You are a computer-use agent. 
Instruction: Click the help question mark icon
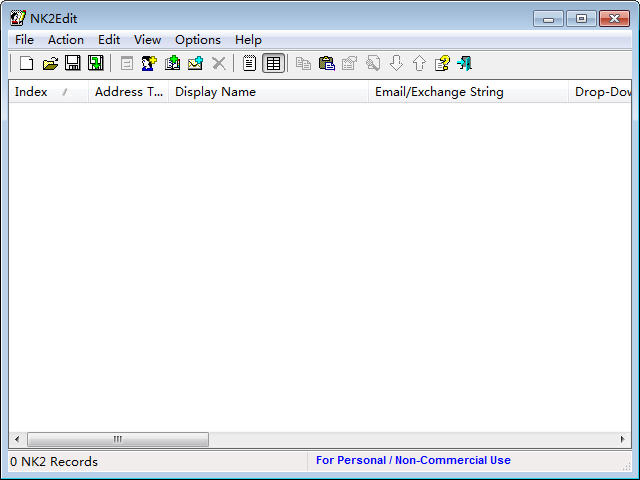pyautogui.click(x=442, y=63)
